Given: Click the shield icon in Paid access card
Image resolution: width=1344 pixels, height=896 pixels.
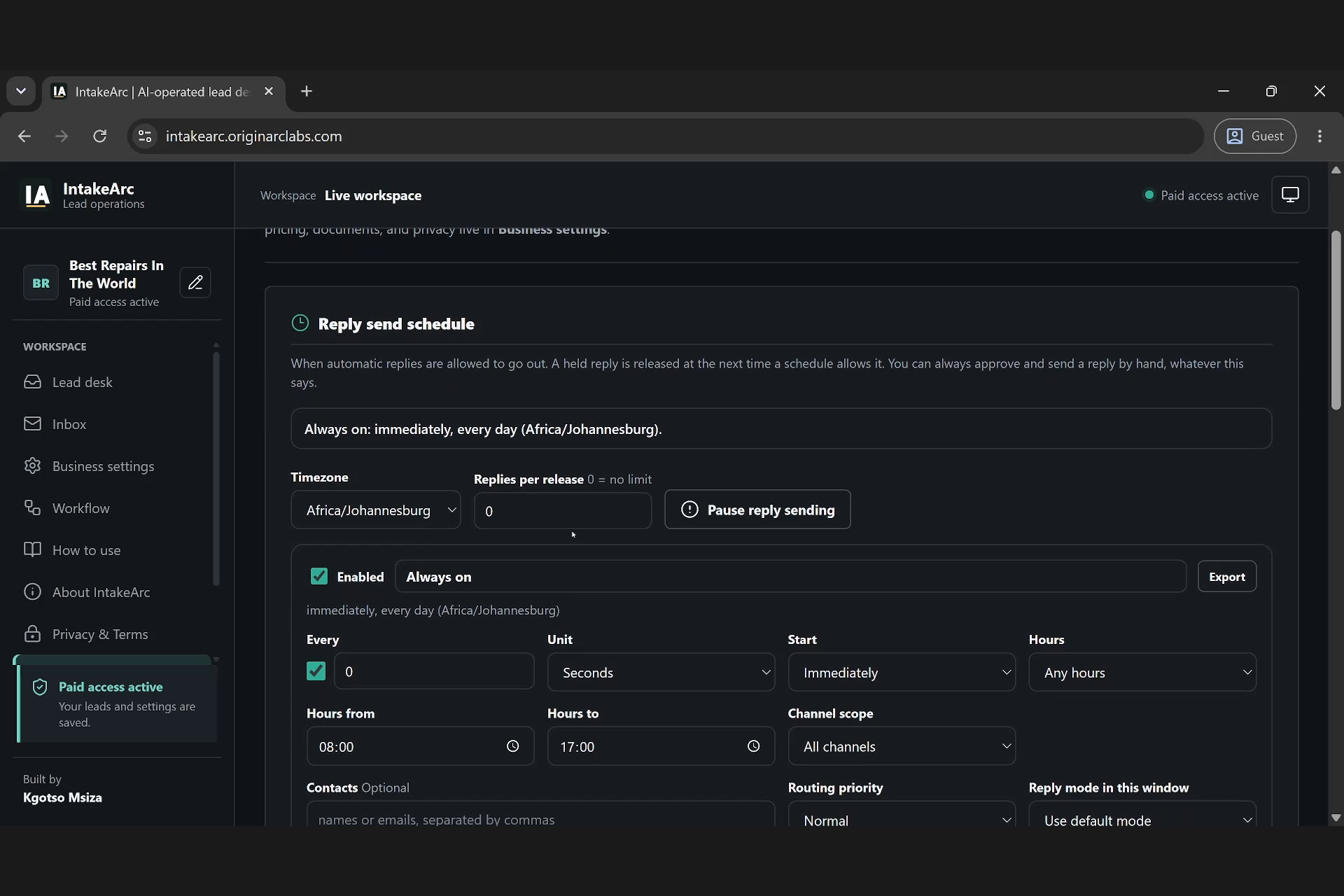Looking at the screenshot, I should tap(40, 687).
